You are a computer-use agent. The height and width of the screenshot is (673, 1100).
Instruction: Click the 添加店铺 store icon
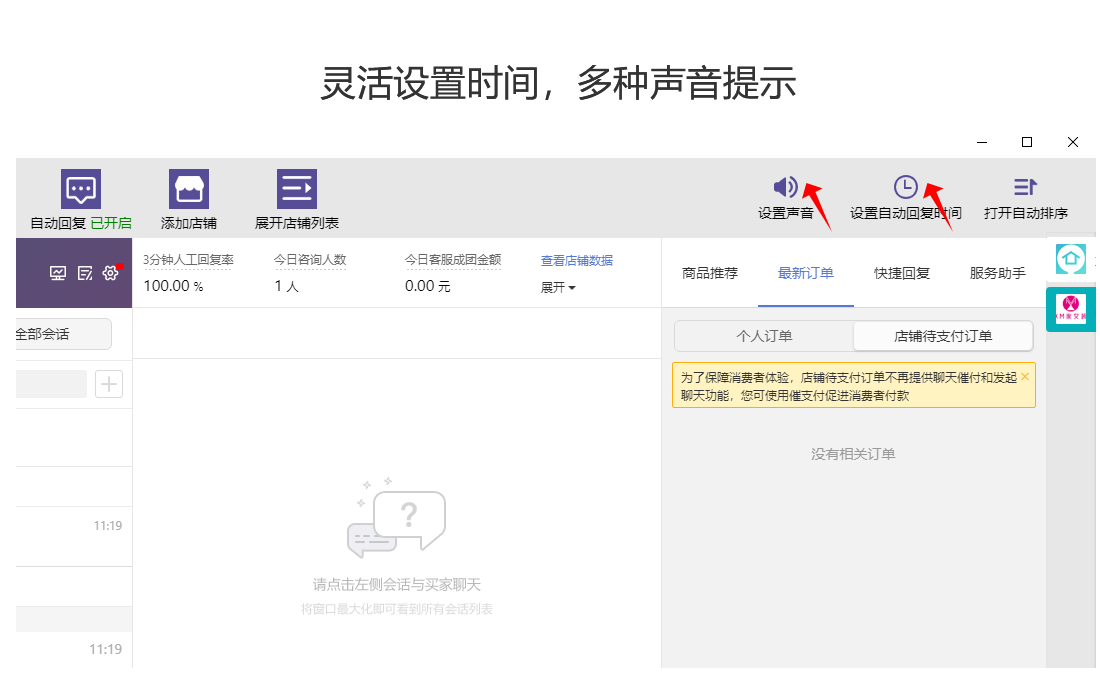tap(188, 189)
